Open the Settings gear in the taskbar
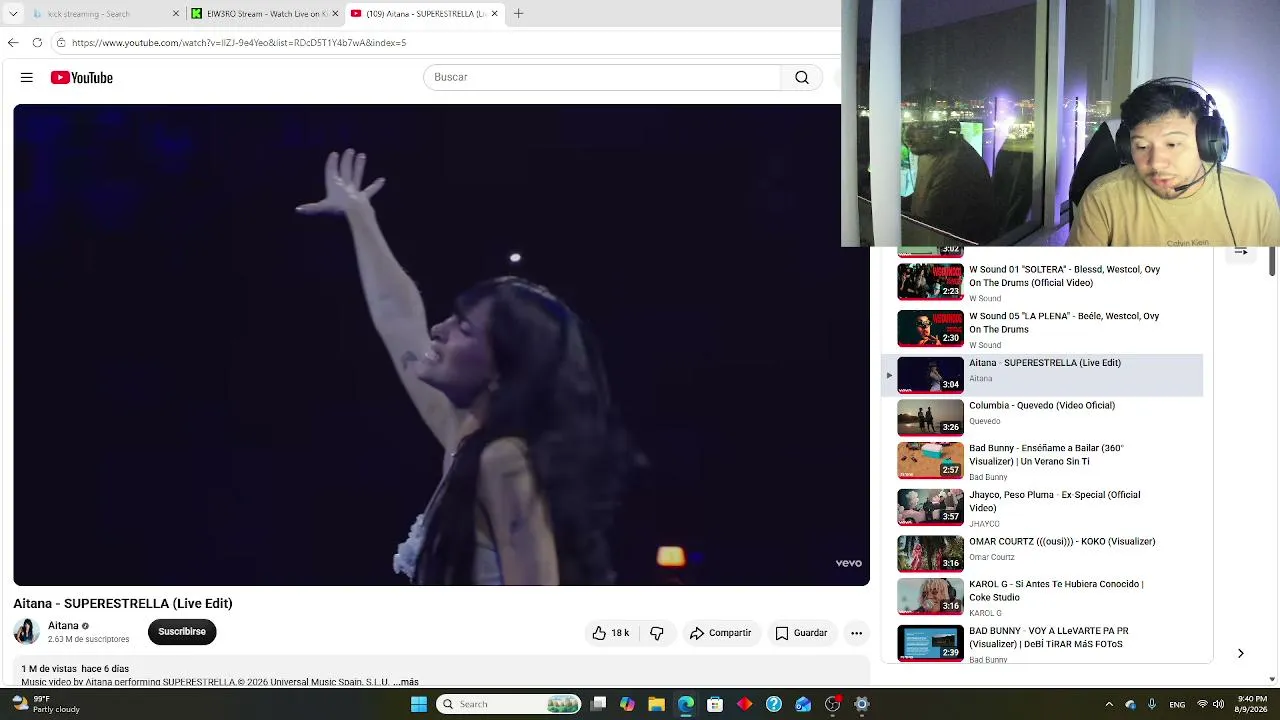The height and width of the screenshot is (720, 1280). coord(862,704)
